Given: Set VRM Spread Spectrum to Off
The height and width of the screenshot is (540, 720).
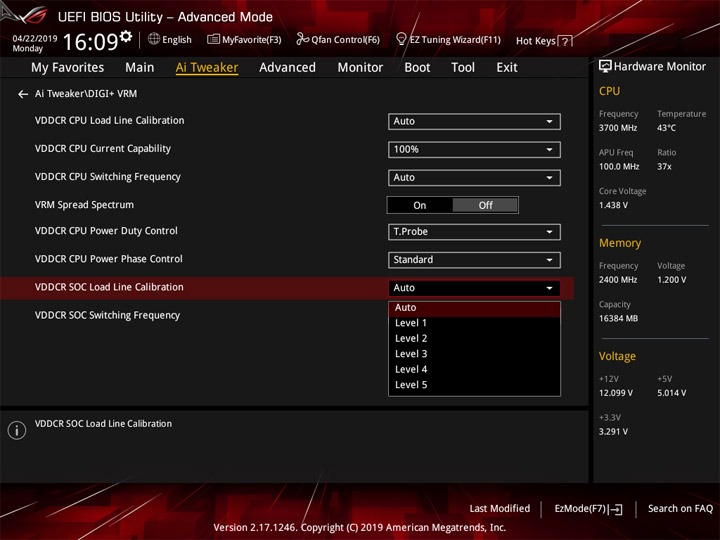Looking at the screenshot, I should [485, 205].
